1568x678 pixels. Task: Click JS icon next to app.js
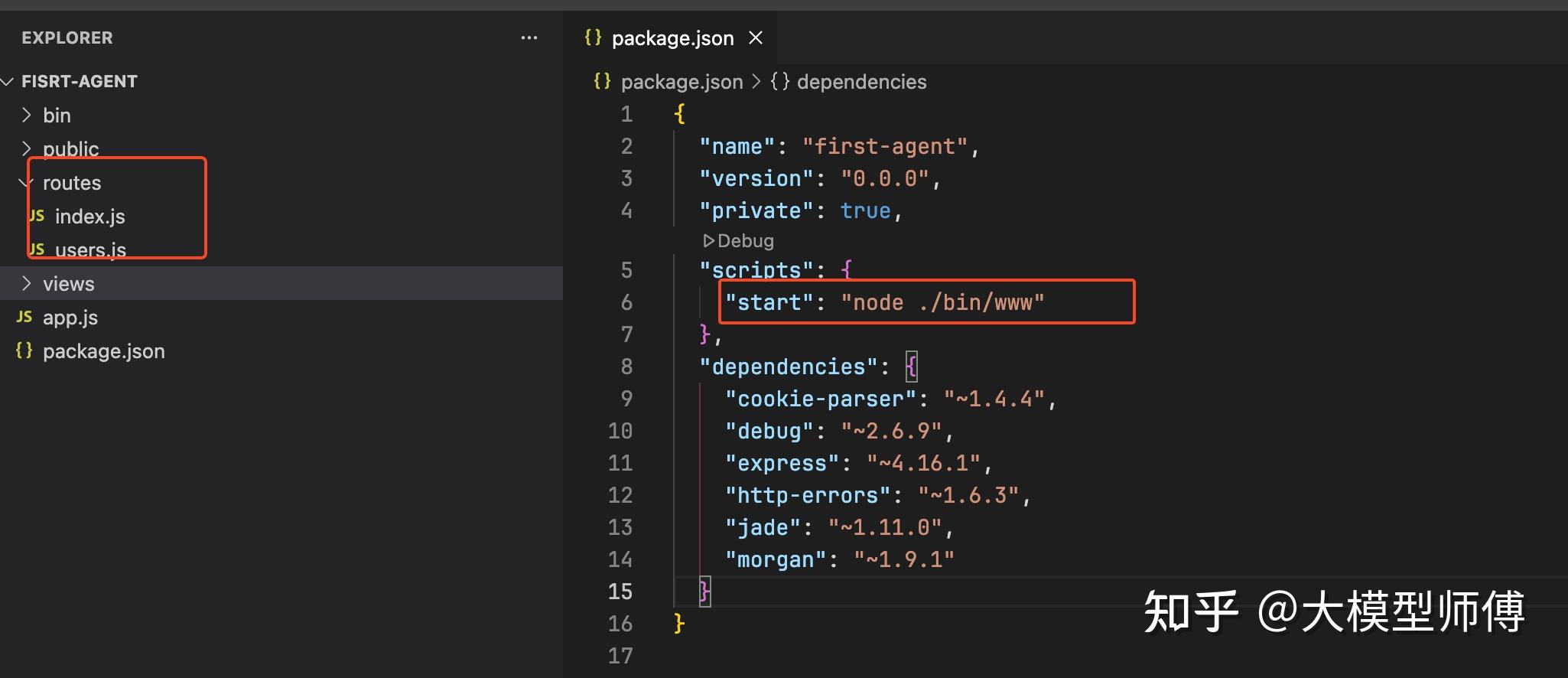(24, 317)
